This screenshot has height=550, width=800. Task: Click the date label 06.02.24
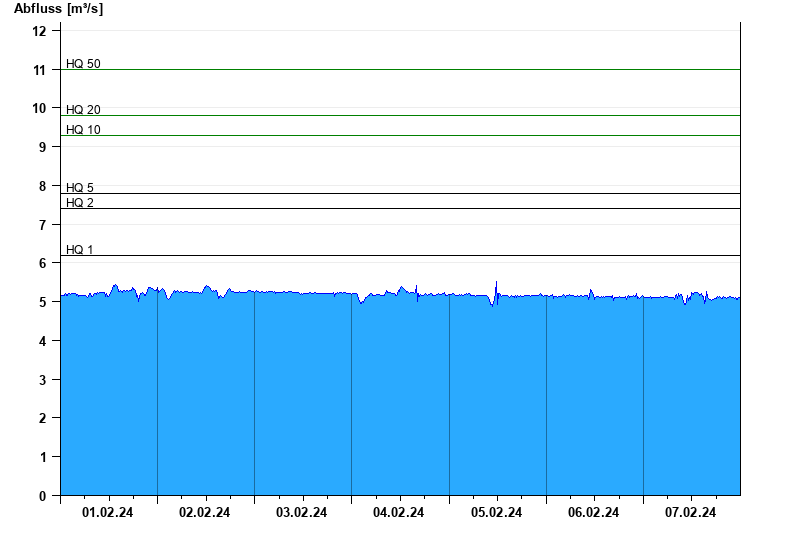pos(593,512)
